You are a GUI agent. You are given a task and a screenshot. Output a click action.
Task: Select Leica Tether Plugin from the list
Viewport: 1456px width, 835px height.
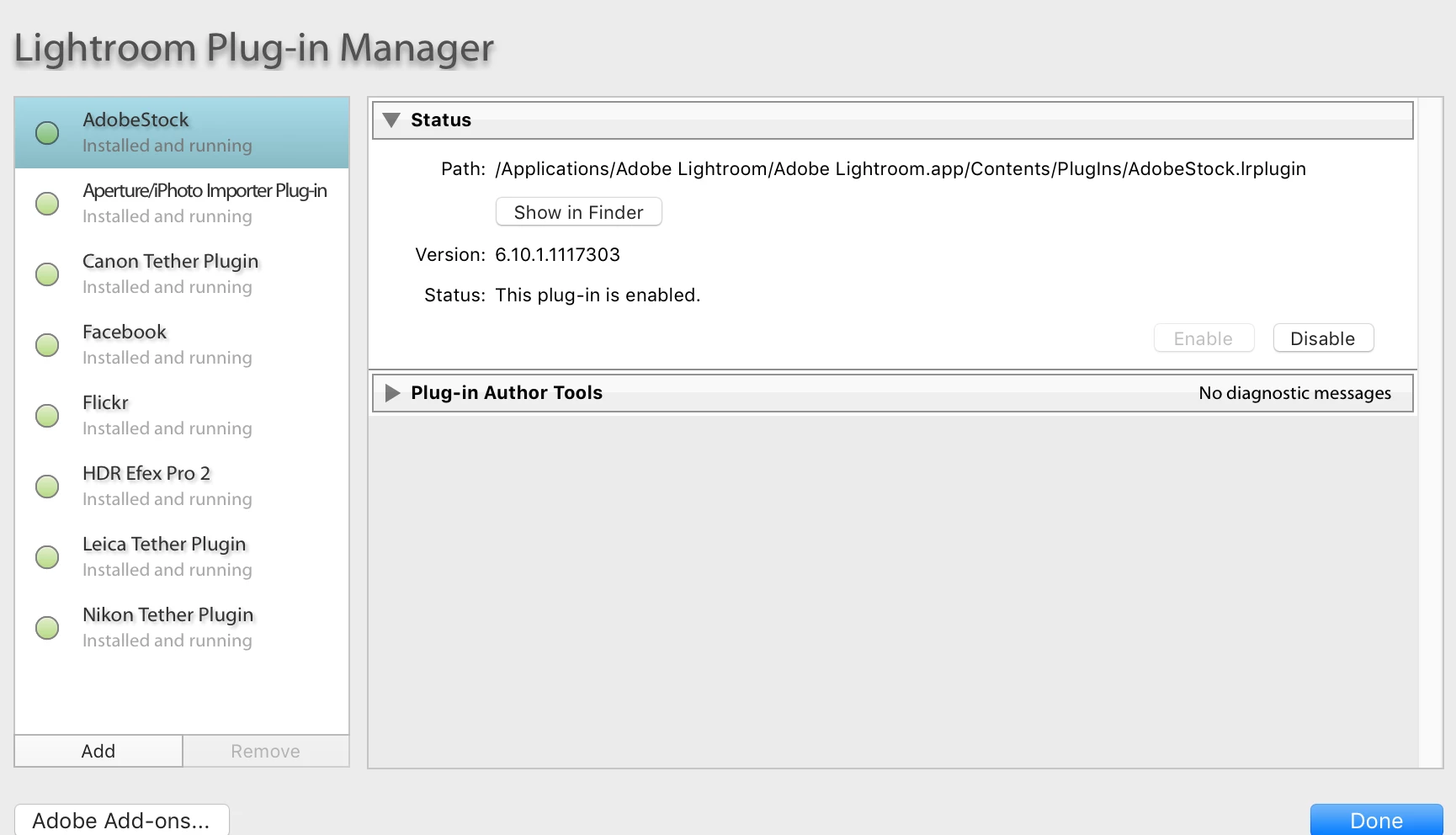[182, 557]
